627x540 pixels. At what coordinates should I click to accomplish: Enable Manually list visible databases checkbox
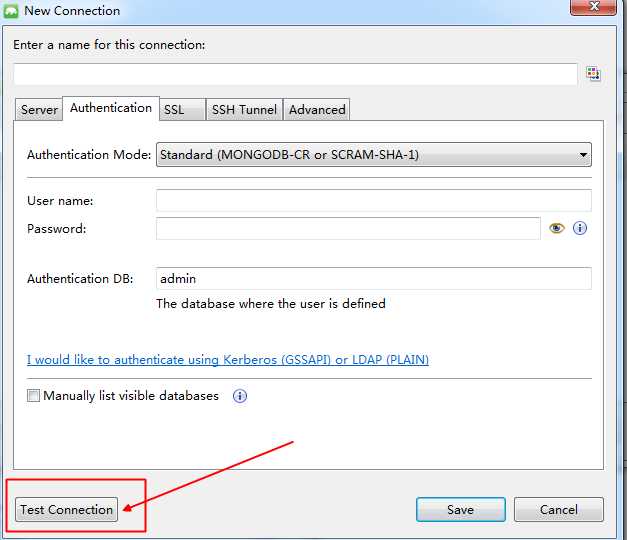33,396
